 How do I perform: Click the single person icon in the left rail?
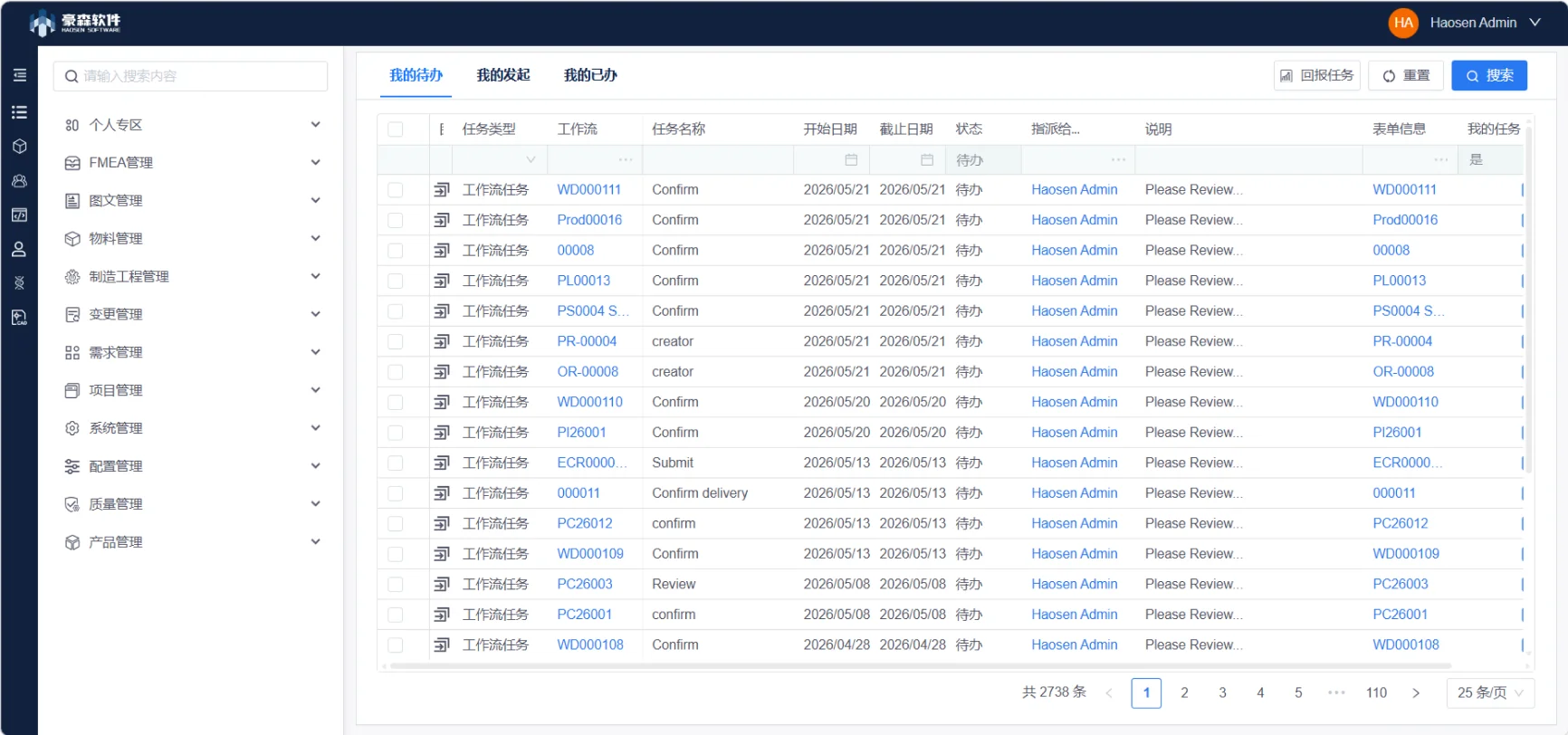point(19,249)
